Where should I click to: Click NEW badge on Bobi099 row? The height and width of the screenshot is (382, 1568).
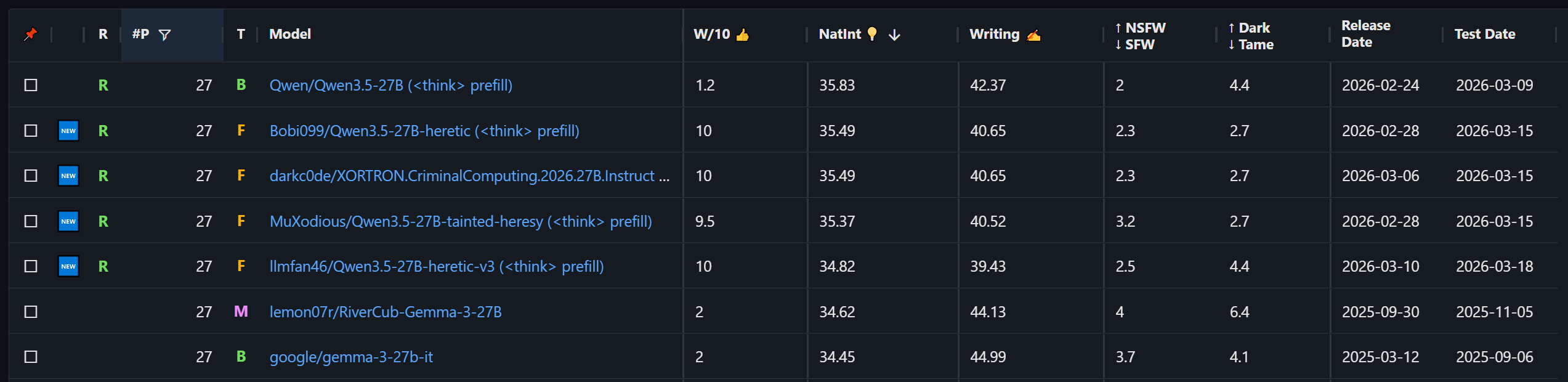click(68, 131)
